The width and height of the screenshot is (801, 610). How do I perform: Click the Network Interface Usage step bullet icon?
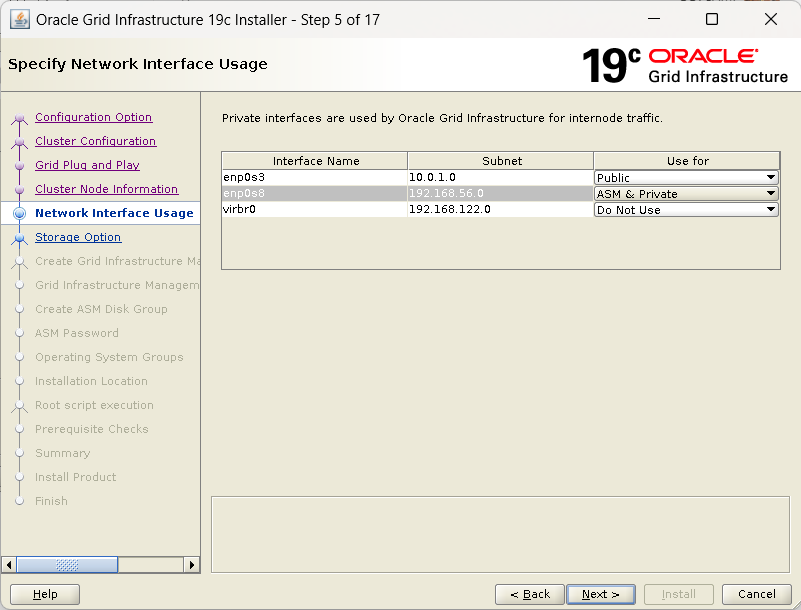tap(19, 213)
